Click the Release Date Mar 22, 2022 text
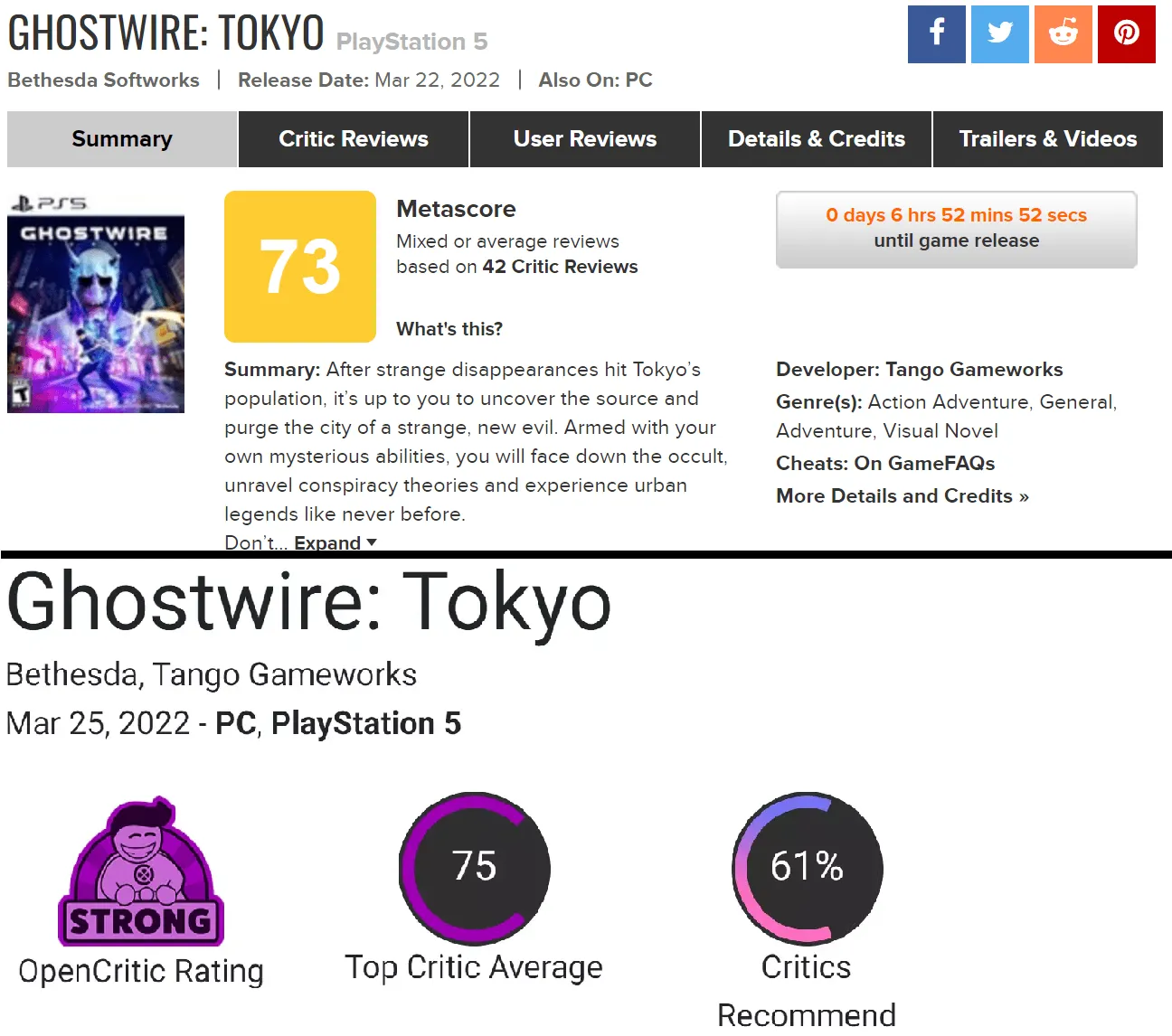Viewport: 1172px width, 1036px height. [369, 80]
